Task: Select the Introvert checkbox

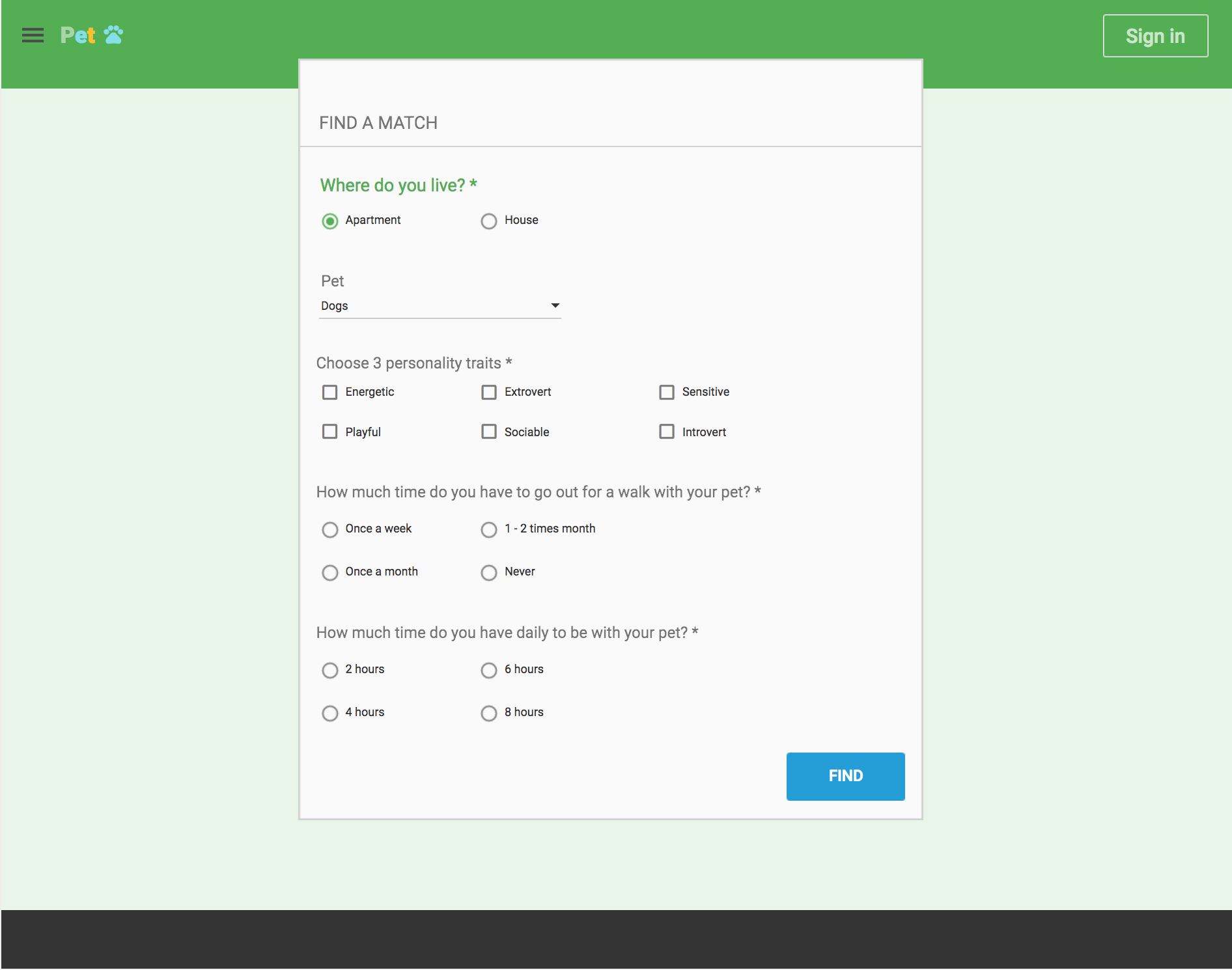Action: coord(667,432)
